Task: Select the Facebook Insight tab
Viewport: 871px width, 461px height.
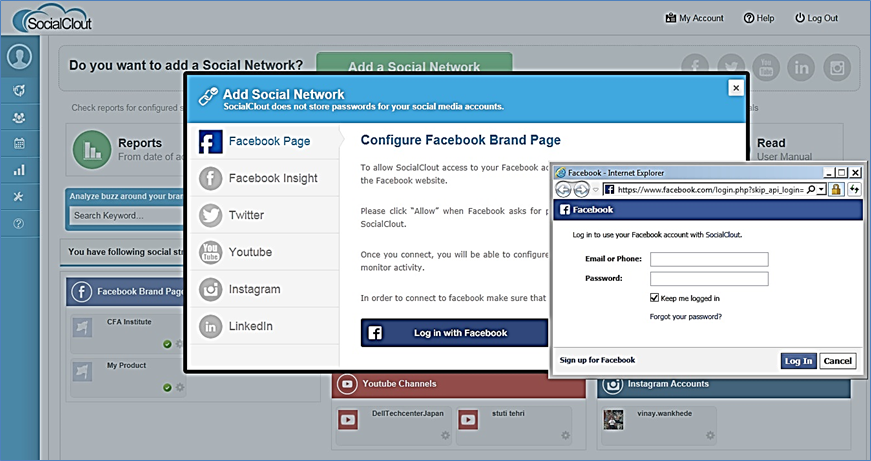Action: [x=265, y=178]
